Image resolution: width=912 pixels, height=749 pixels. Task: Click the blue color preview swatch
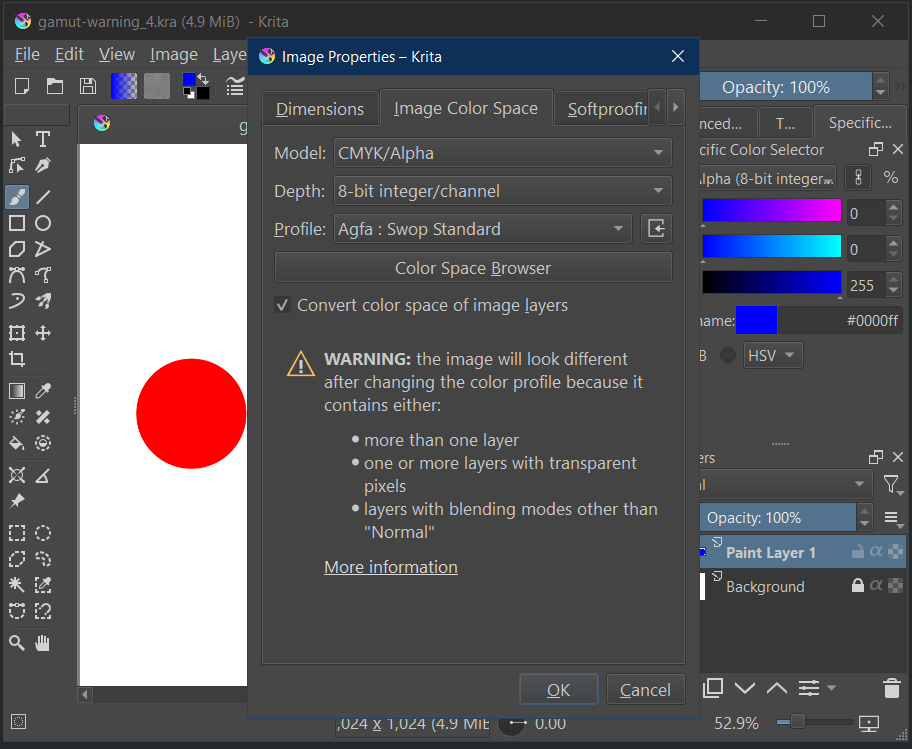pos(756,321)
